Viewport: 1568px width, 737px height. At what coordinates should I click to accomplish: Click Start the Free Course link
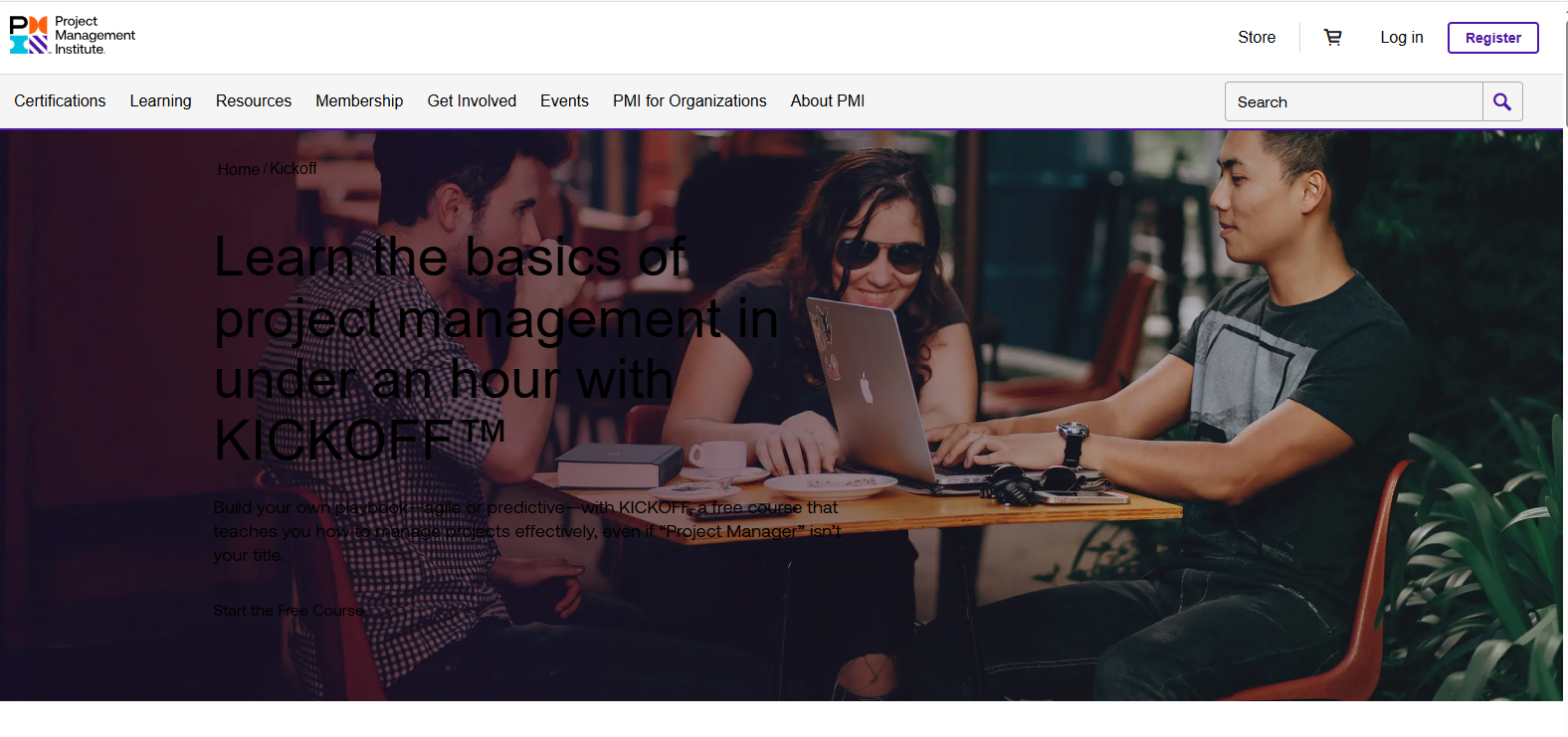289,611
